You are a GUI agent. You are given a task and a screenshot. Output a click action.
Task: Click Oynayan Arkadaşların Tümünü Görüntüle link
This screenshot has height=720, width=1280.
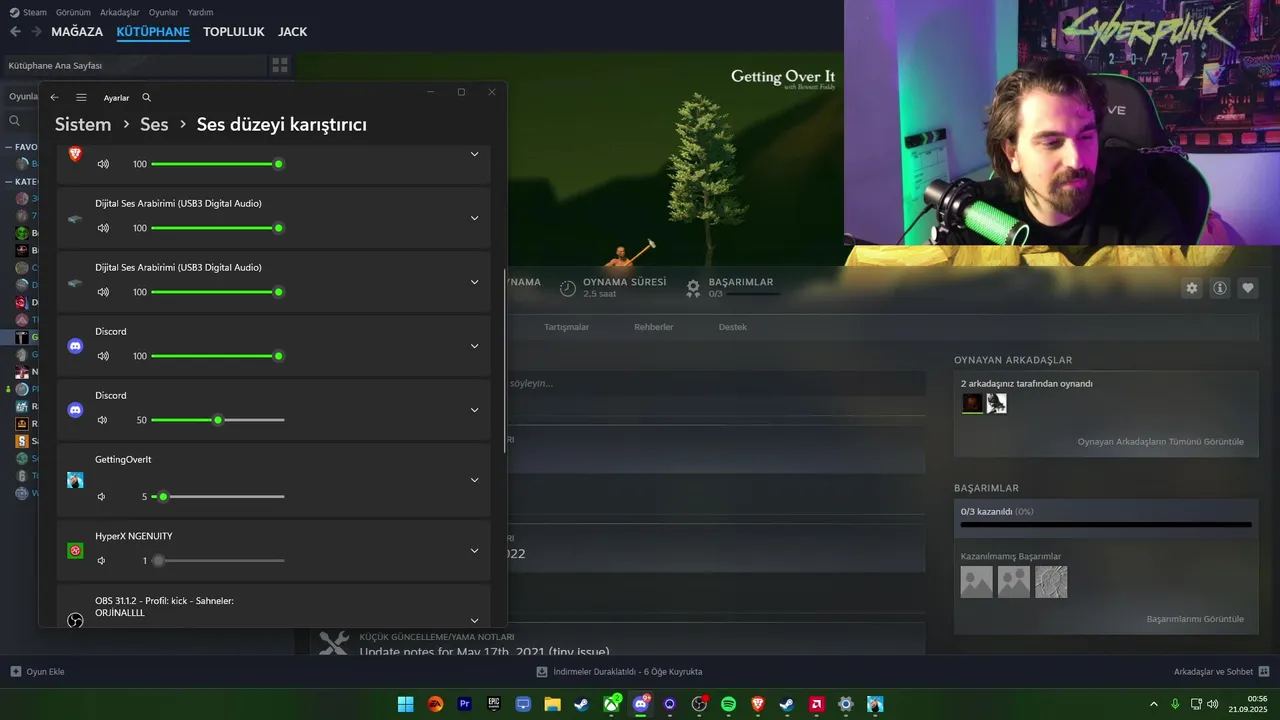[1161, 441]
